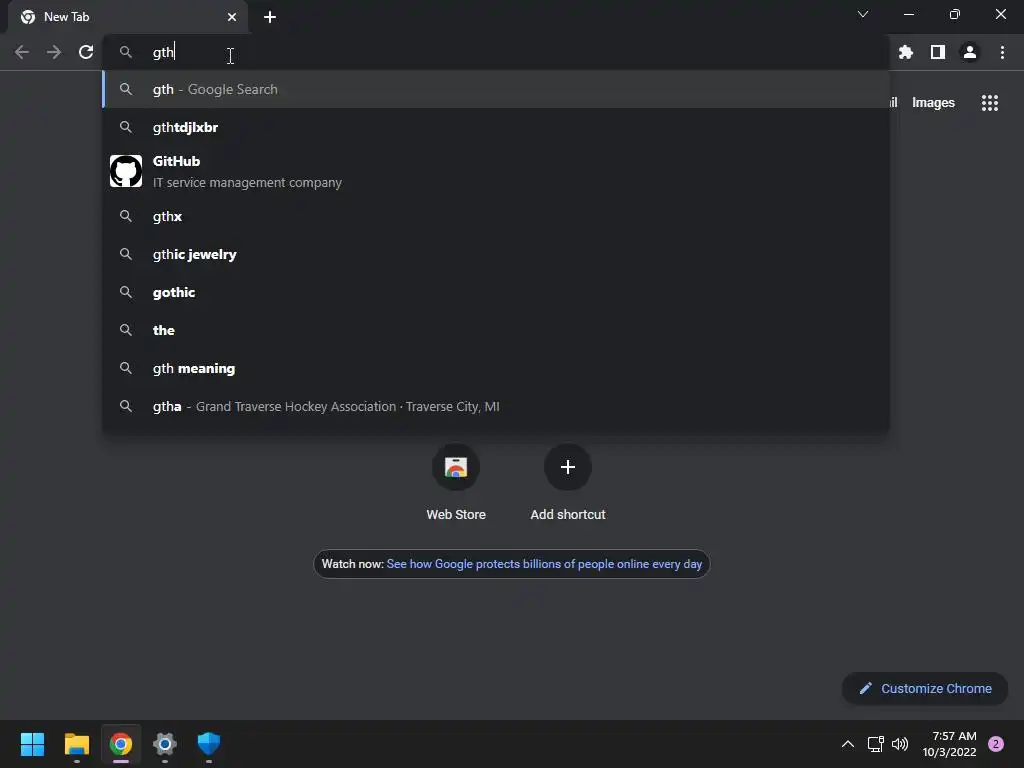Open a new tab with plus button
Viewport: 1024px width, 768px height.
270,17
